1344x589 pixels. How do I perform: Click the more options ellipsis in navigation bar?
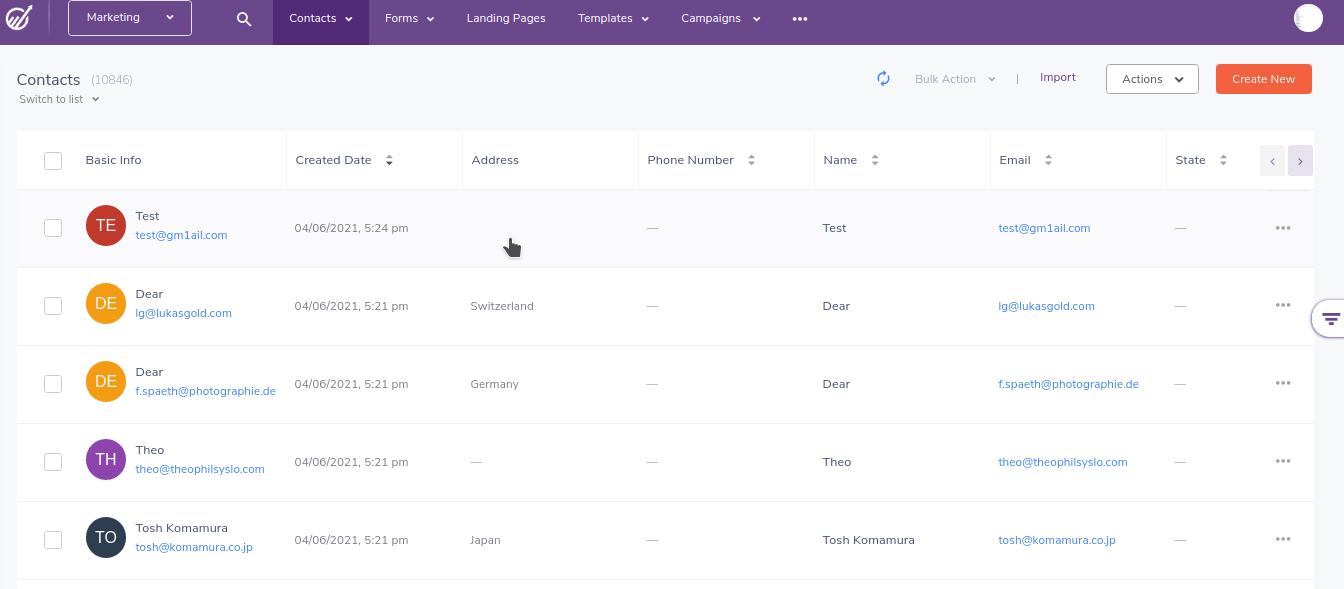click(x=799, y=19)
